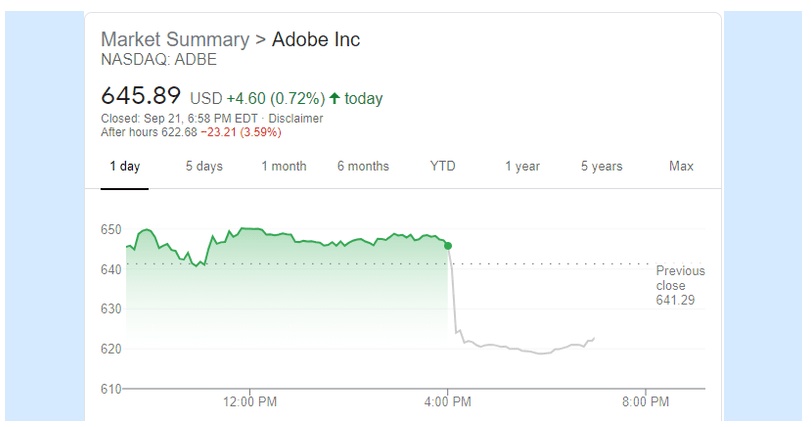This screenshot has height=427, width=811.
Task: Switch to the YTD tab
Action: (442, 166)
